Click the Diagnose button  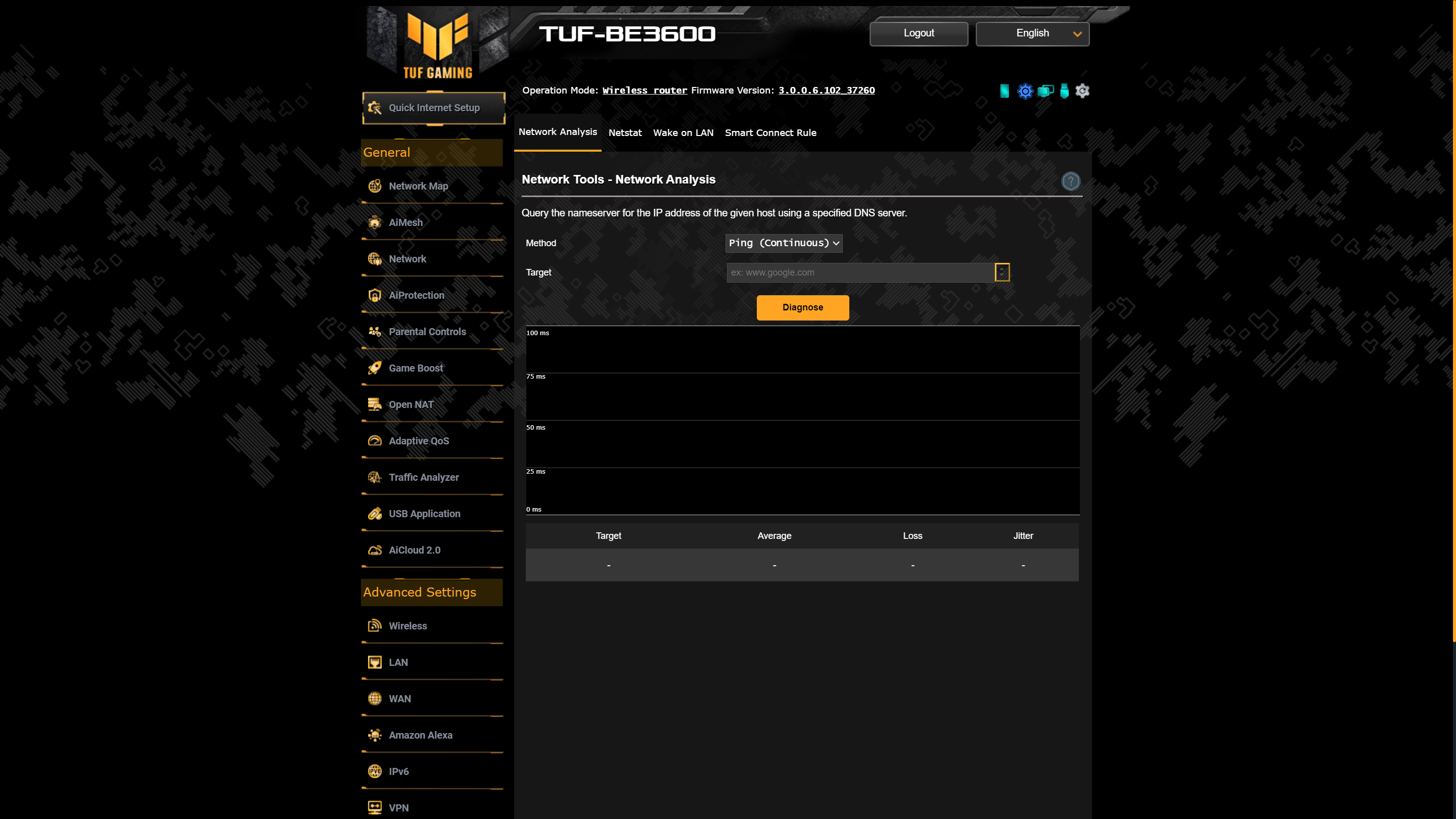803,307
